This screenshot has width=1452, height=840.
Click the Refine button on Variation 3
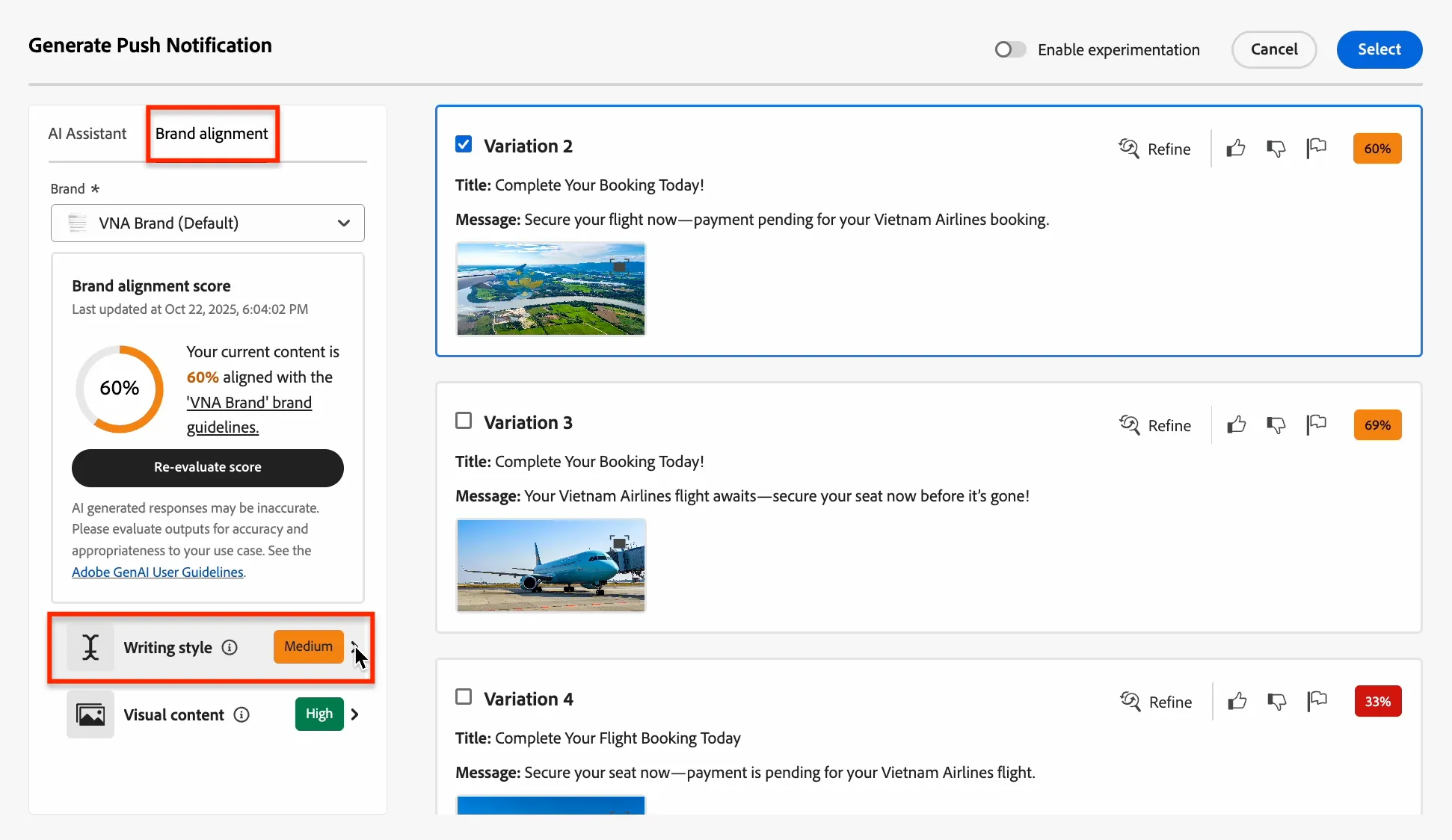point(1154,425)
